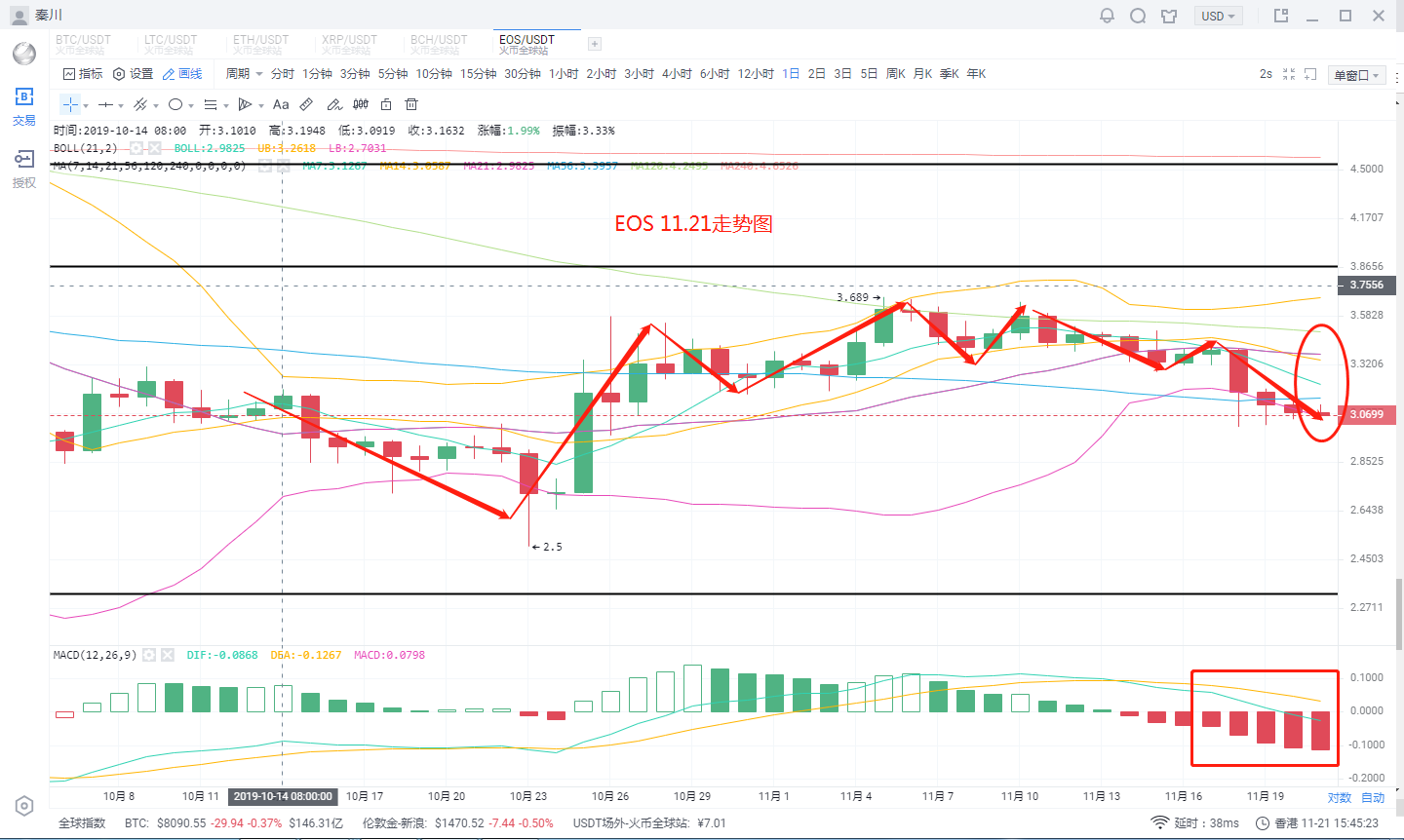Expand pattern tool dropdown arrow
1404x840 pixels.
pyautogui.click(x=260, y=105)
